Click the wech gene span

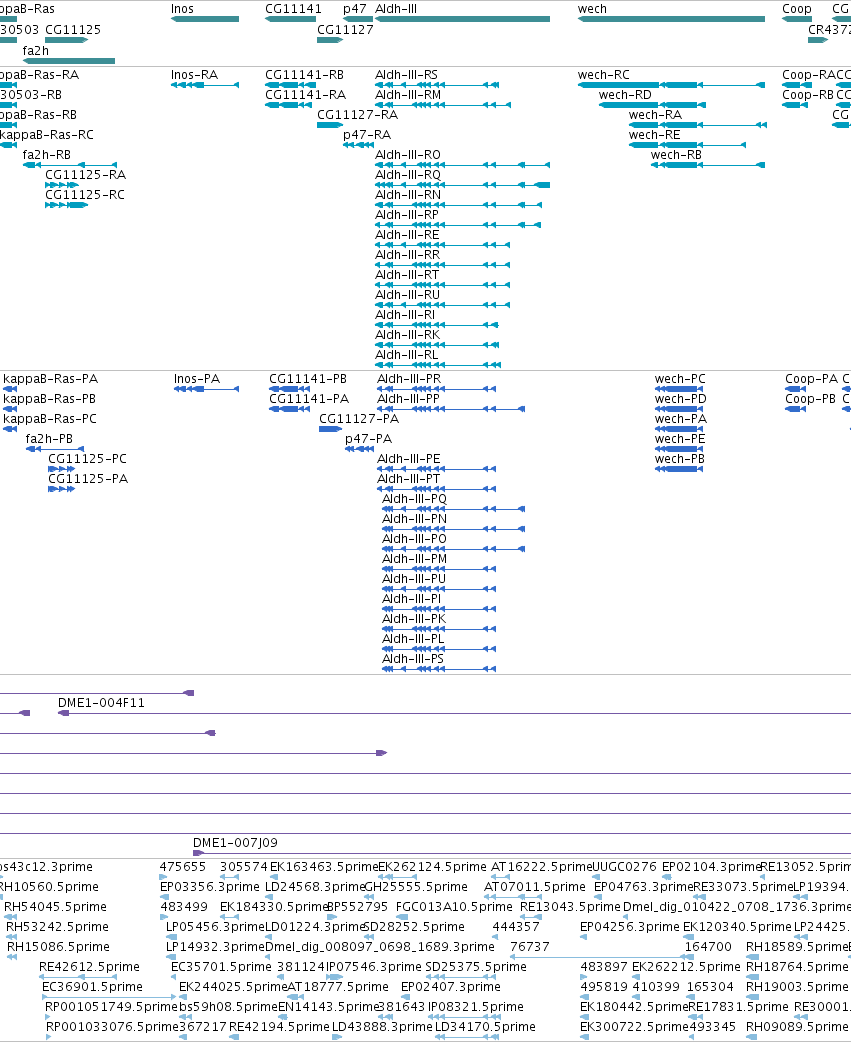point(672,19)
